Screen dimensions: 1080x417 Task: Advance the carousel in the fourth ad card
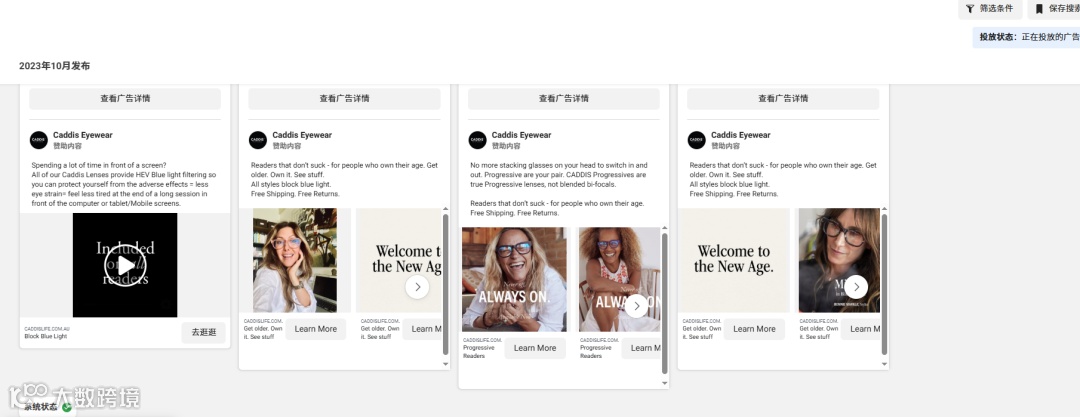pos(856,287)
